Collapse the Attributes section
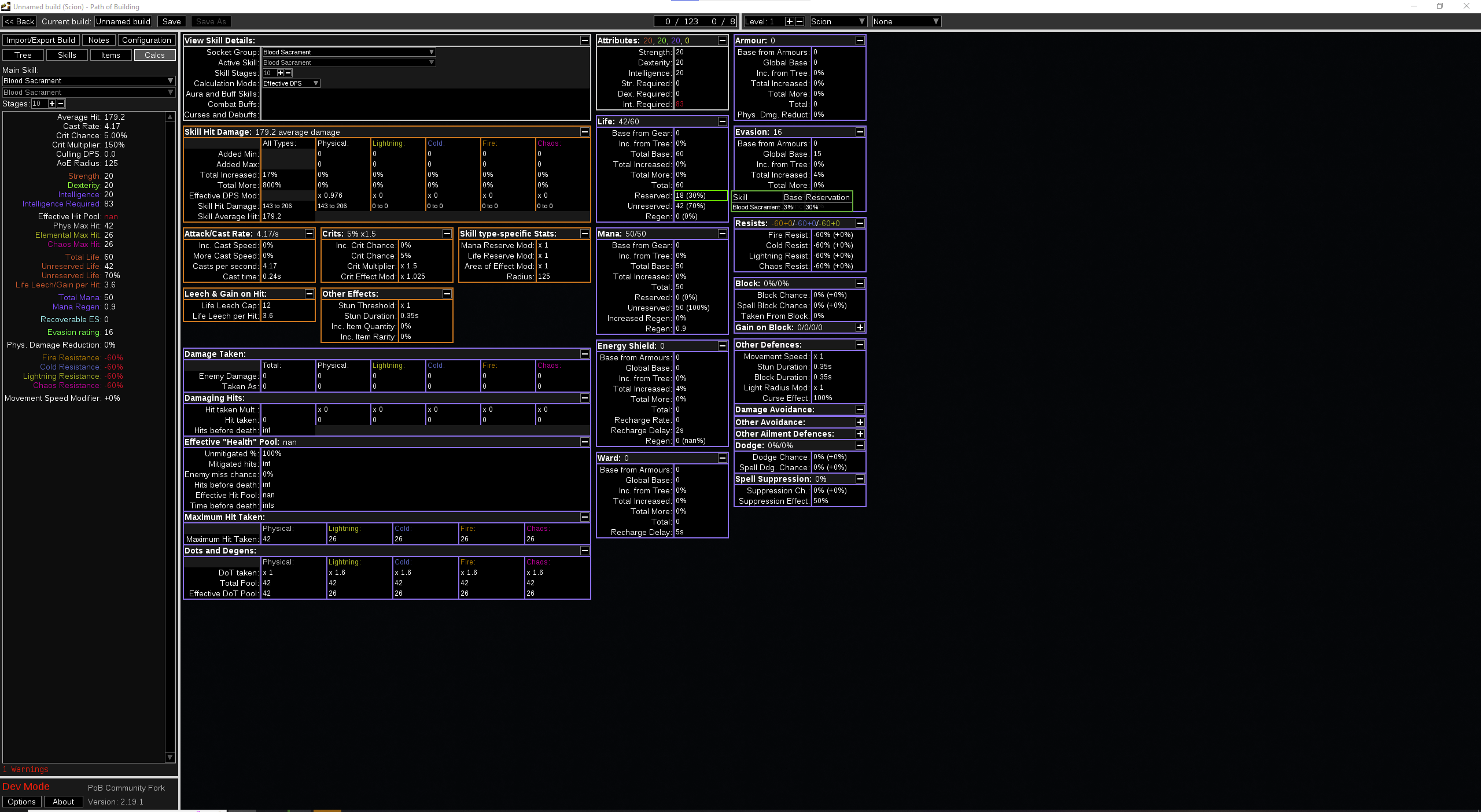This screenshot has height=812, width=1481. tap(722, 40)
